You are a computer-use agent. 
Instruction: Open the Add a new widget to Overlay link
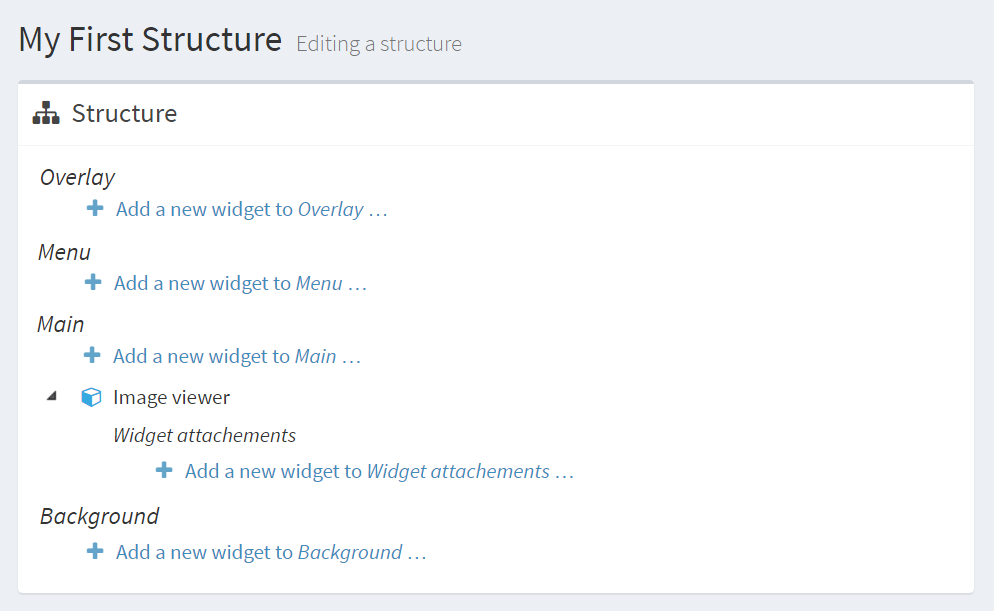[251, 209]
